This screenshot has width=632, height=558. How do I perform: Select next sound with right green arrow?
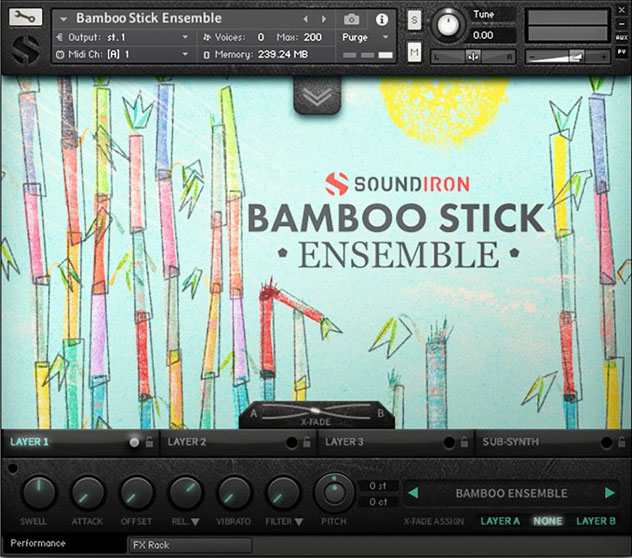(x=609, y=492)
